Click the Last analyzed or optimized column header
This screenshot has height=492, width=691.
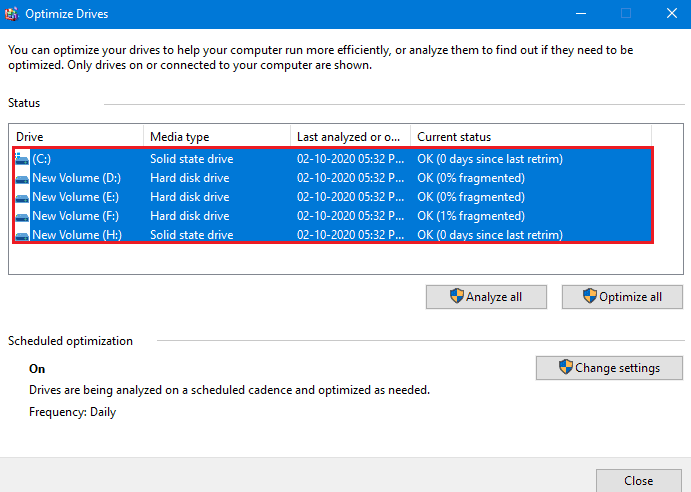[350, 137]
